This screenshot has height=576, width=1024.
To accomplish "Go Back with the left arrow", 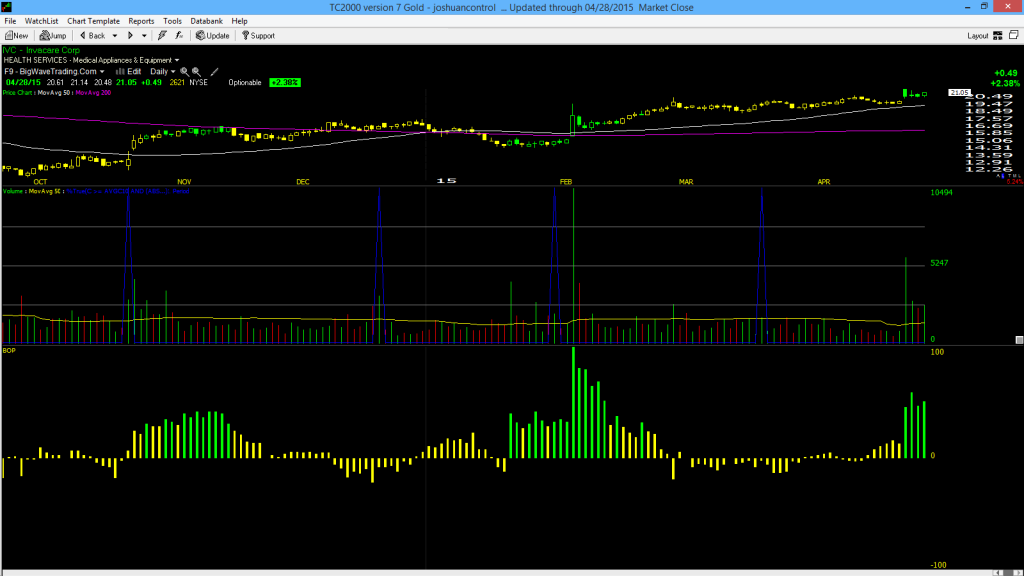I will [93, 36].
